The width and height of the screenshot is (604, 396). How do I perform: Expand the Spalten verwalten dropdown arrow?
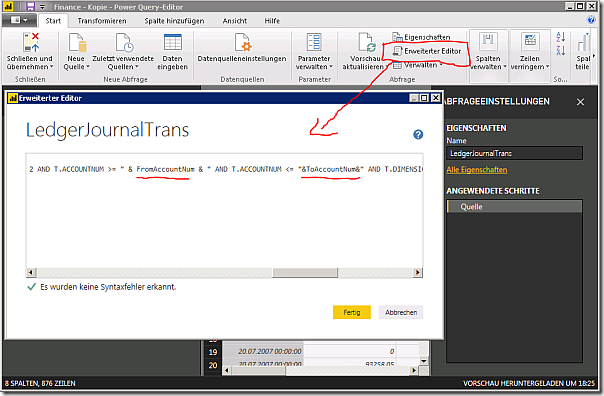click(505, 67)
